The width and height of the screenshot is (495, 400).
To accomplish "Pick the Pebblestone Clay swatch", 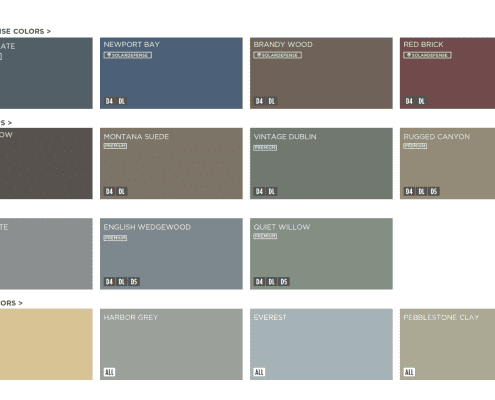I will pyautogui.click(x=447, y=344).
